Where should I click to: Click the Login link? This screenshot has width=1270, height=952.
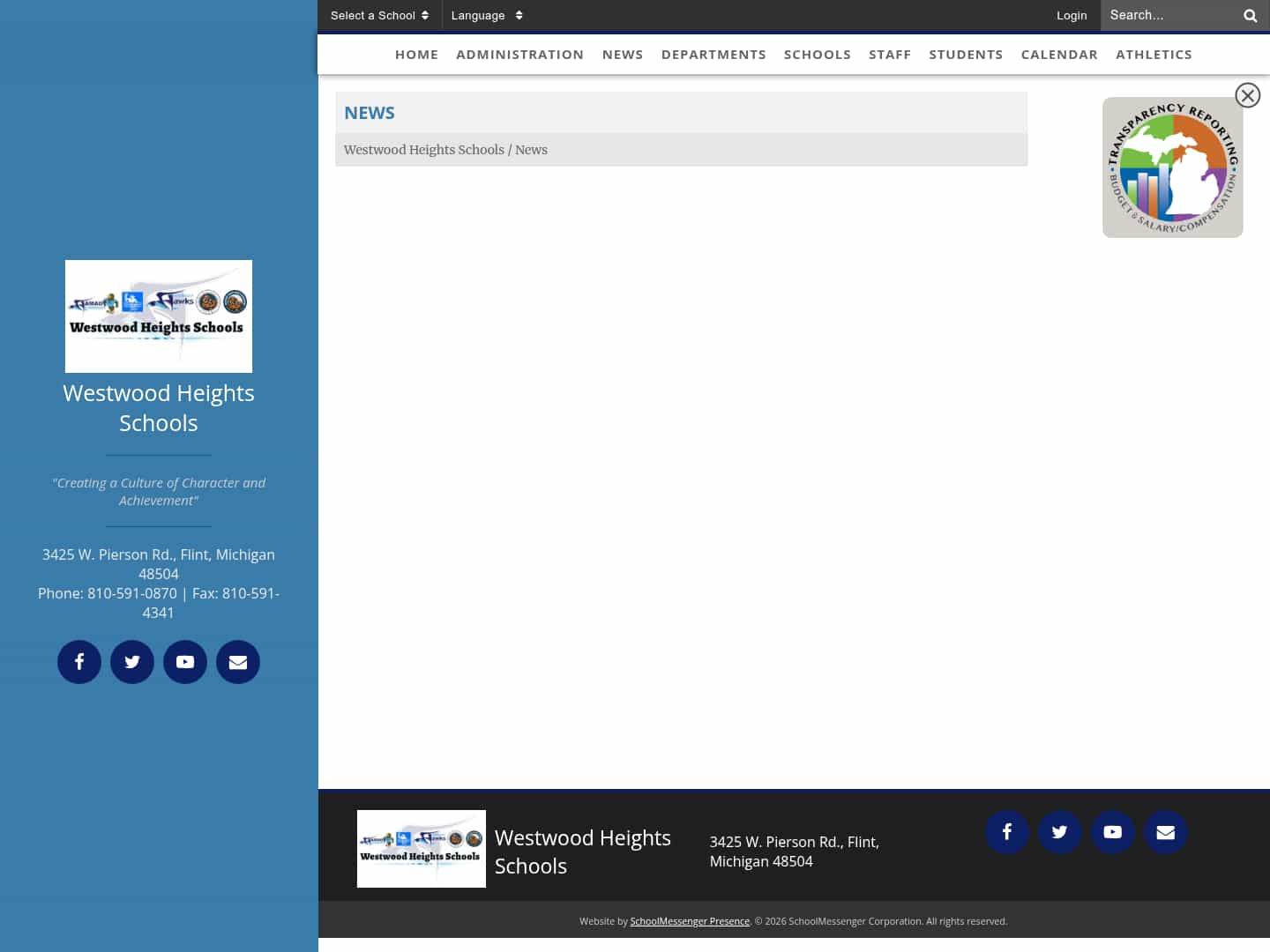[x=1072, y=15]
